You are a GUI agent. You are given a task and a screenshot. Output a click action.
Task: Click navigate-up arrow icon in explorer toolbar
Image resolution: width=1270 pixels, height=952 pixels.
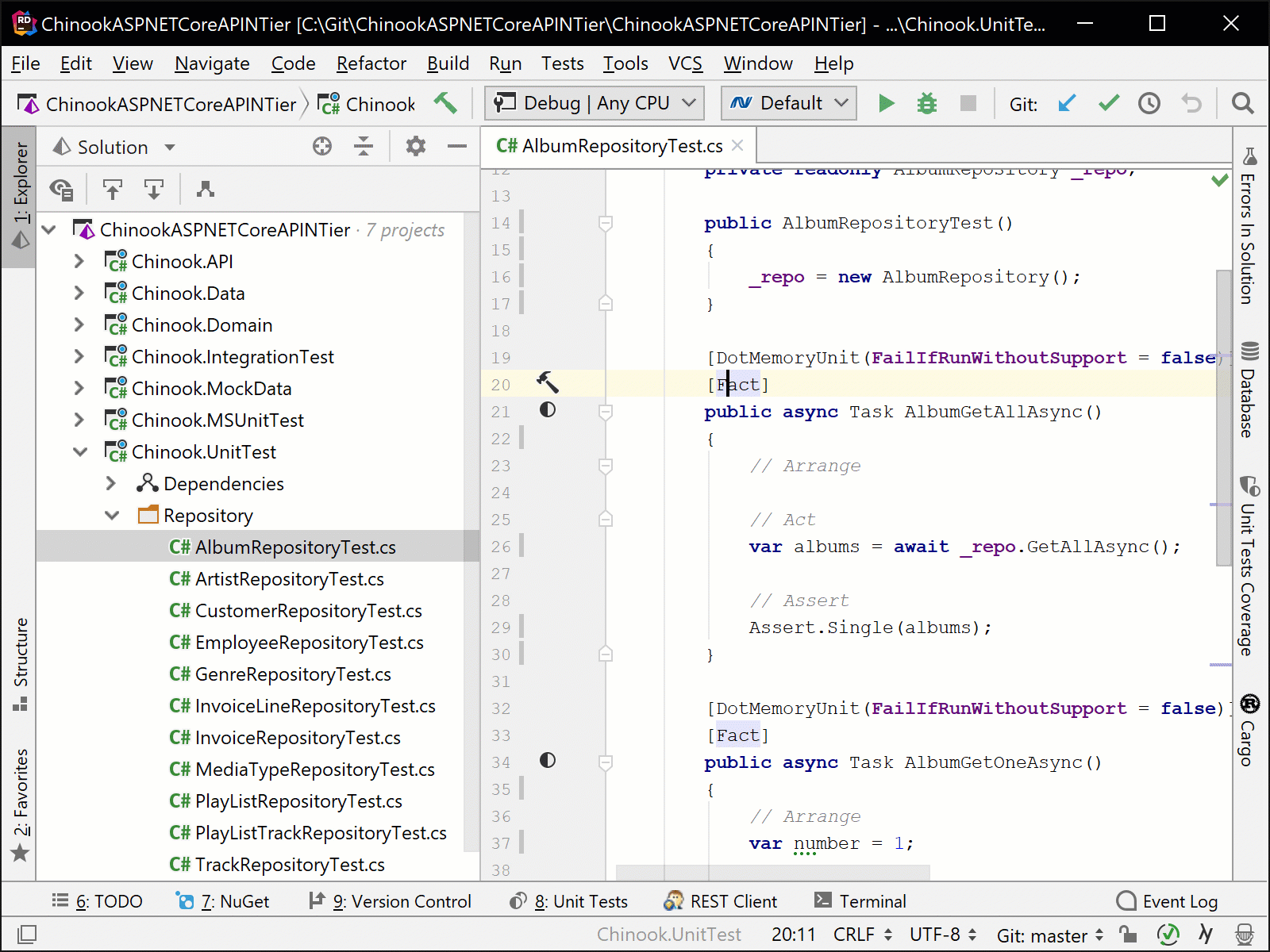click(x=113, y=189)
